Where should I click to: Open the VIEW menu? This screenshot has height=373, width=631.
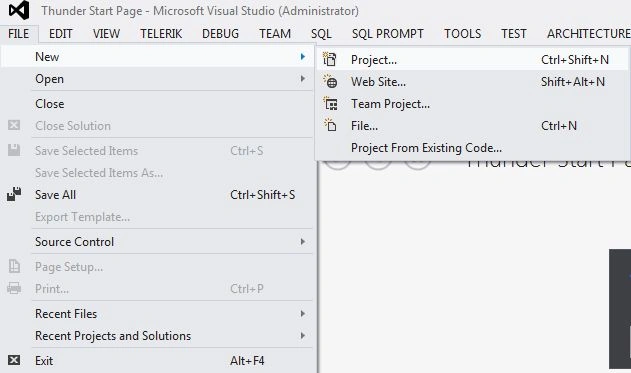[x=106, y=33]
